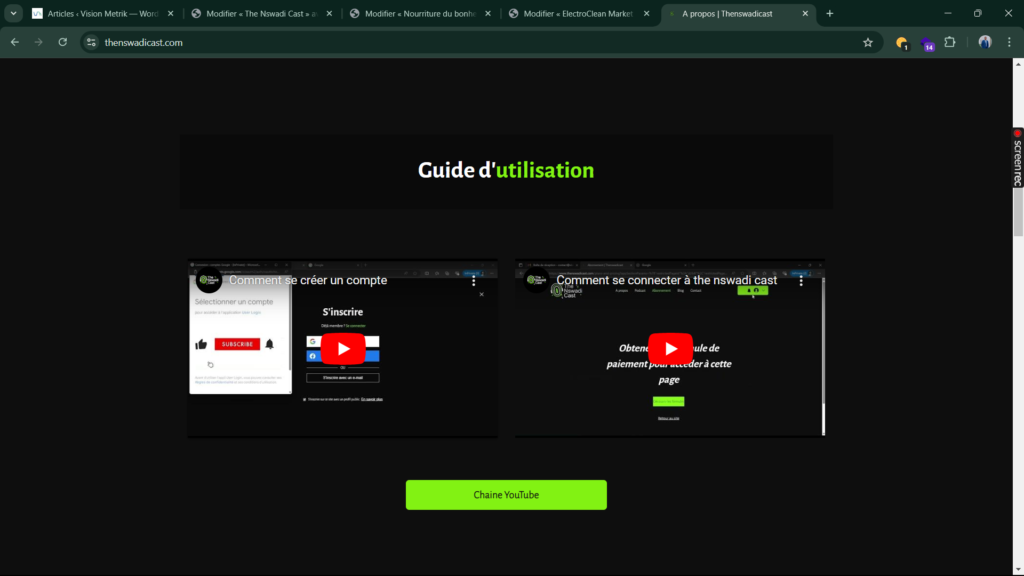Viewport: 1024px width, 576px height.
Task: Switch to Modifier ElectroClean Market tab
Action: tap(578, 13)
